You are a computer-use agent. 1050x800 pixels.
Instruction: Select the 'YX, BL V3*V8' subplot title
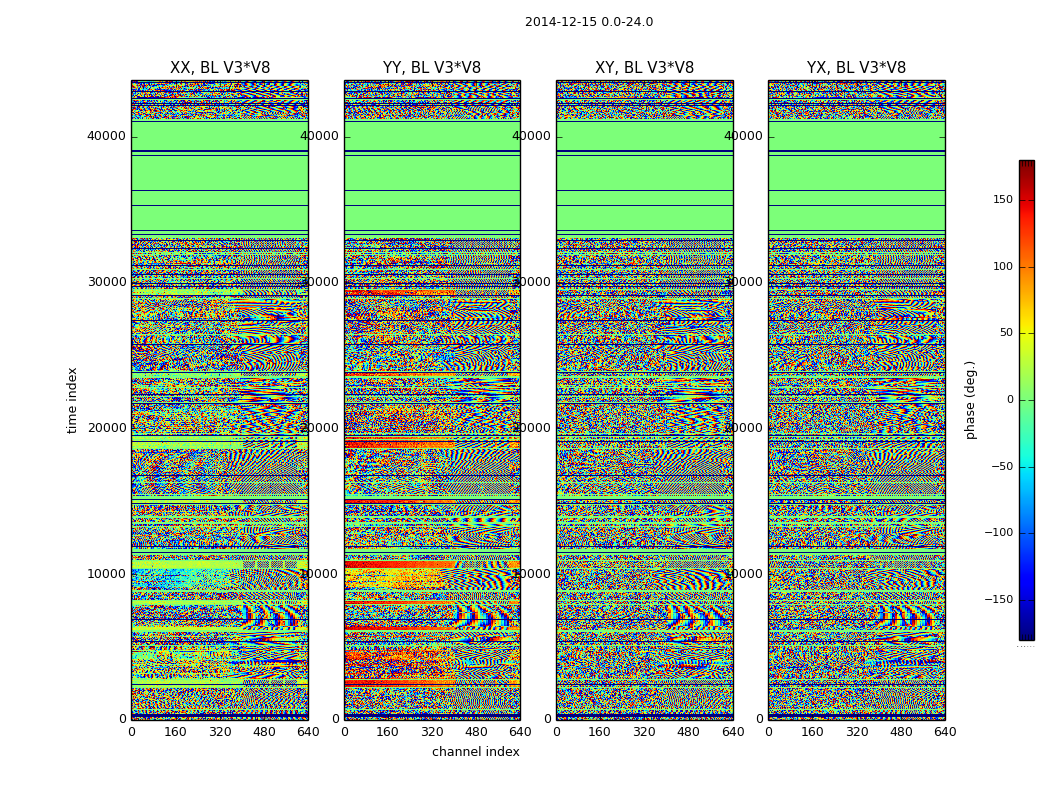pyautogui.click(x=856, y=68)
